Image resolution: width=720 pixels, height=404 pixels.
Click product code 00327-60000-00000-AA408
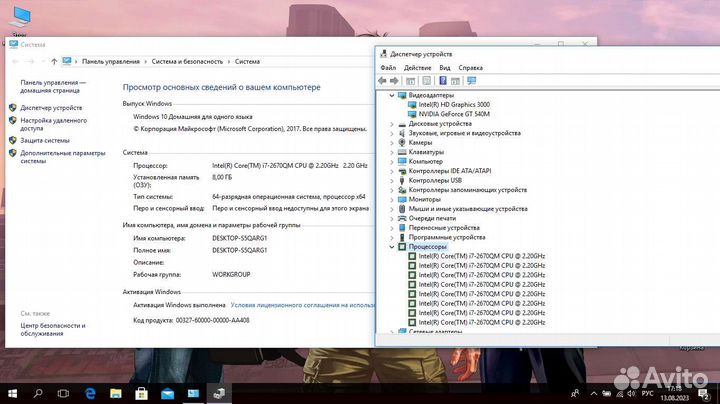(212, 320)
